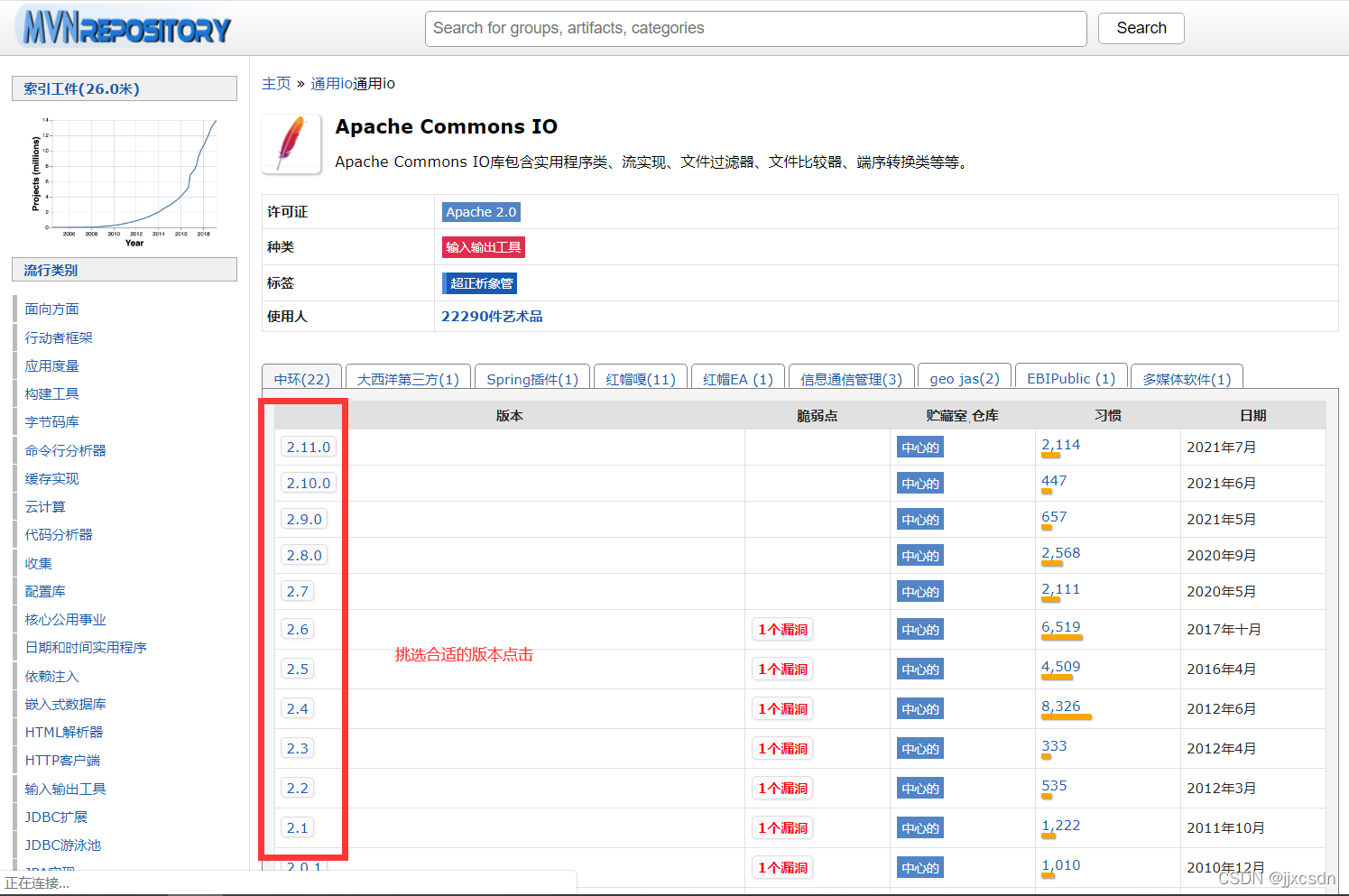
Task: Open the 主页 breadcrumb link
Action: [276, 84]
